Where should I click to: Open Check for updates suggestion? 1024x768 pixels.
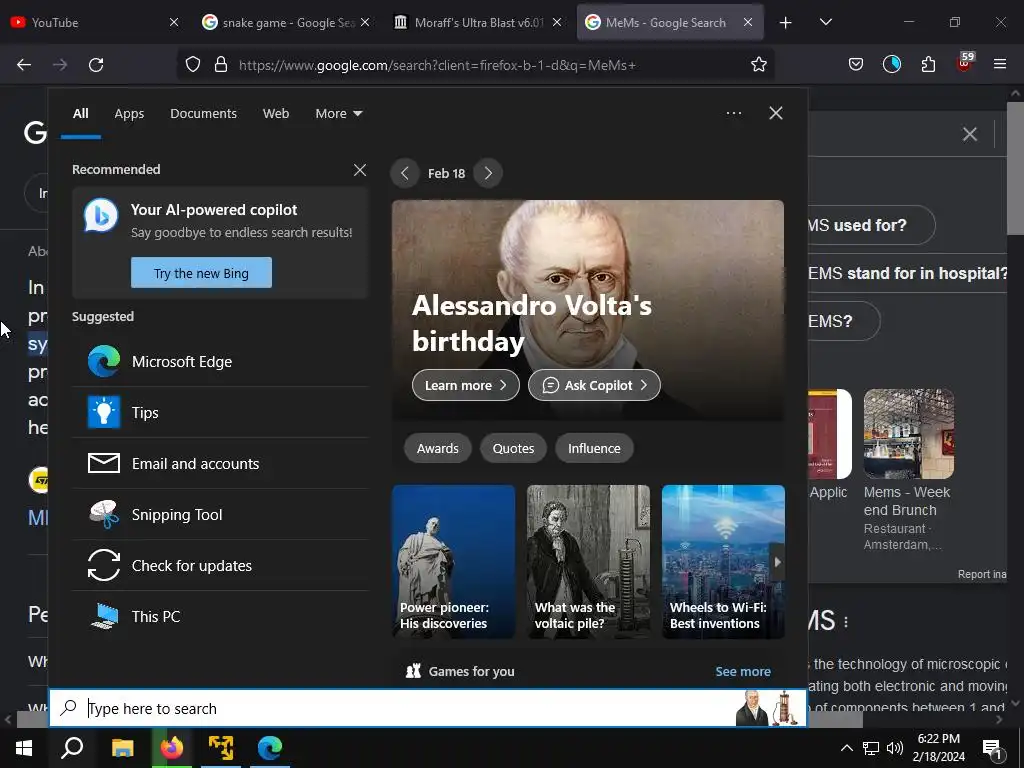(x=220, y=566)
